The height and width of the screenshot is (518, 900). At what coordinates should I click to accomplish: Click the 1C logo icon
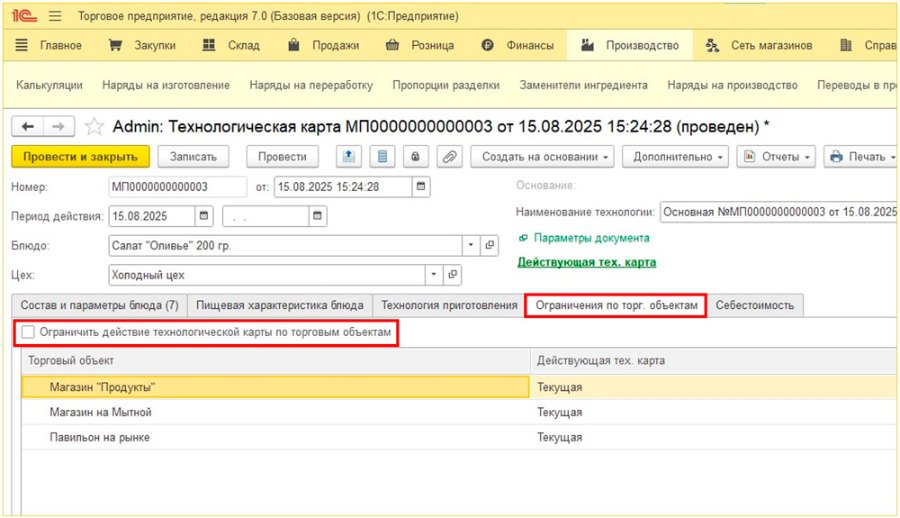coord(24,16)
